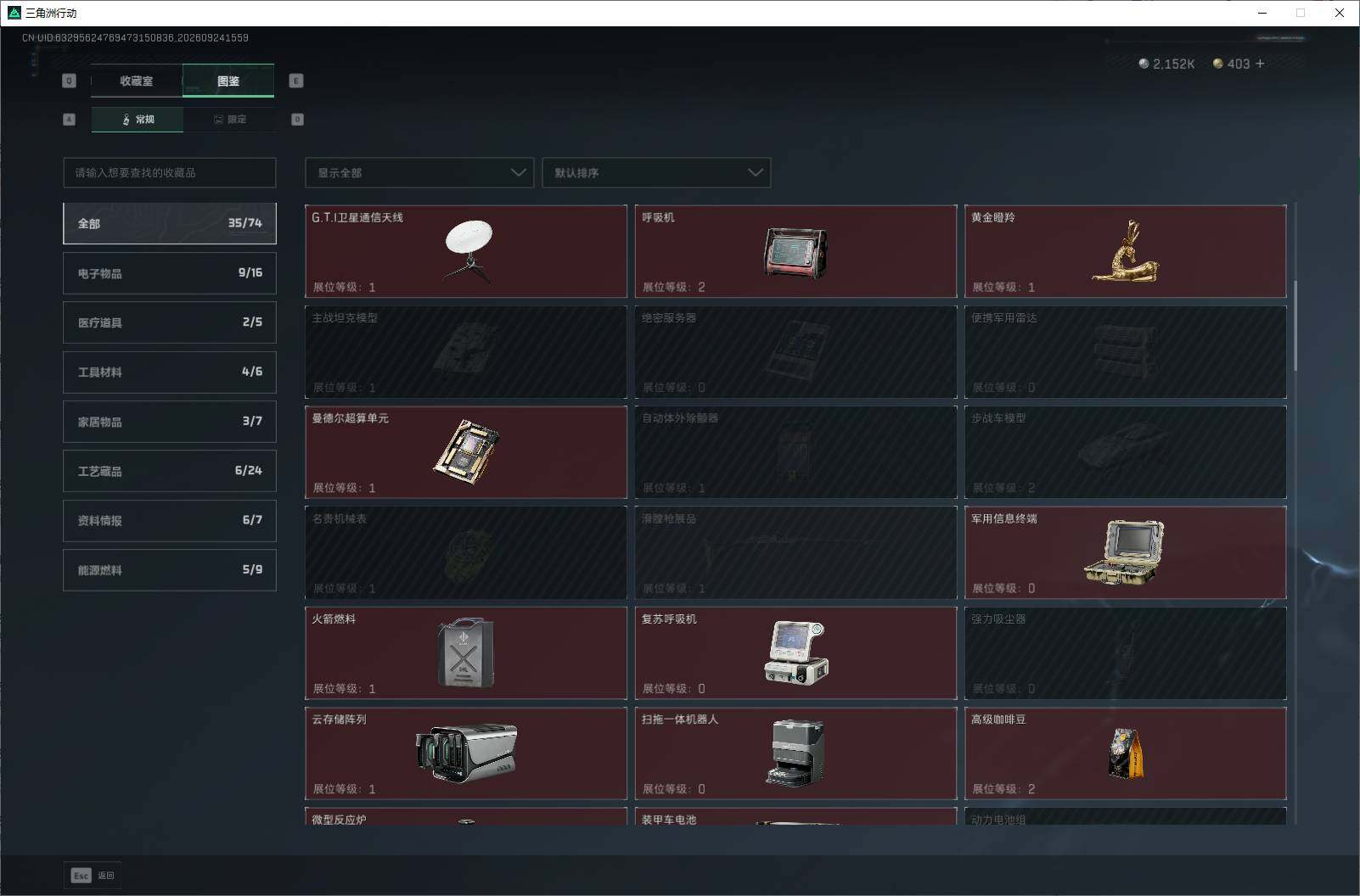Open the 高级咖啡豆 coffee bag icon
The width and height of the screenshot is (1360, 896).
click(x=1126, y=753)
